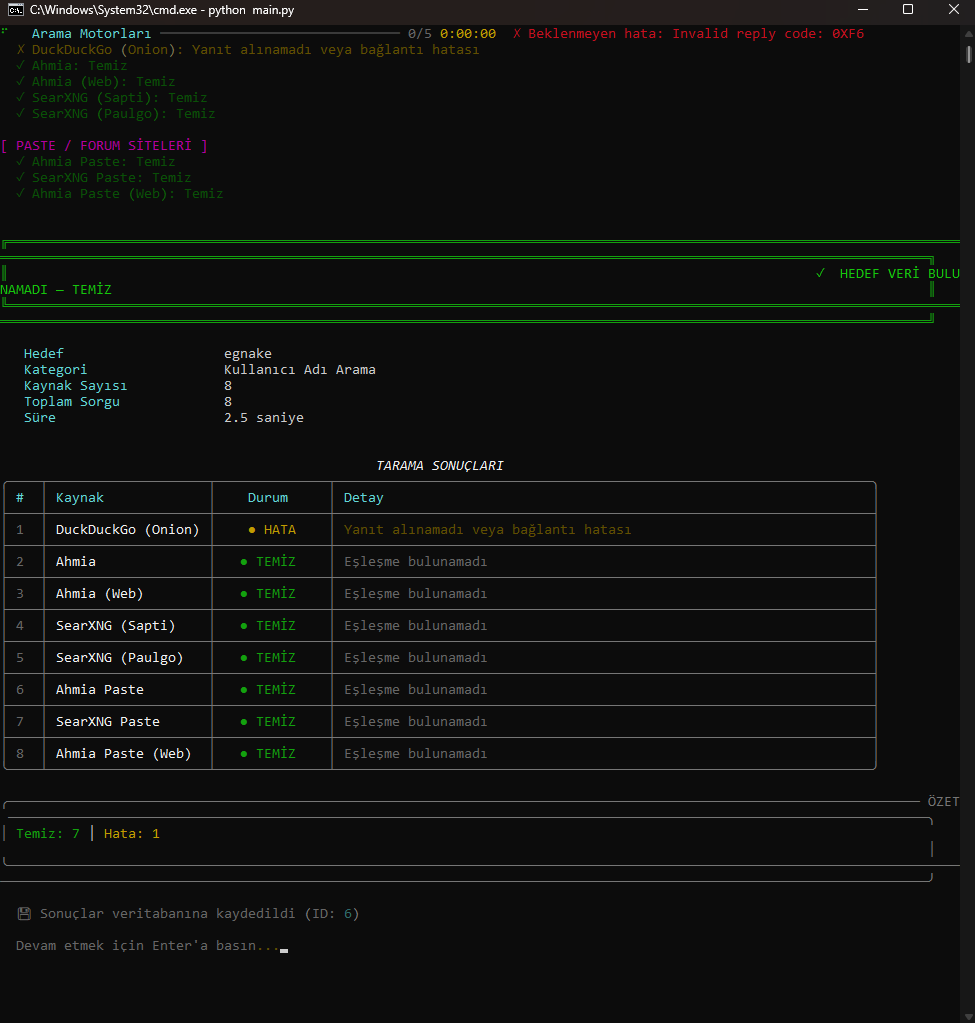Click the target value 'egnake'

(x=248, y=354)
